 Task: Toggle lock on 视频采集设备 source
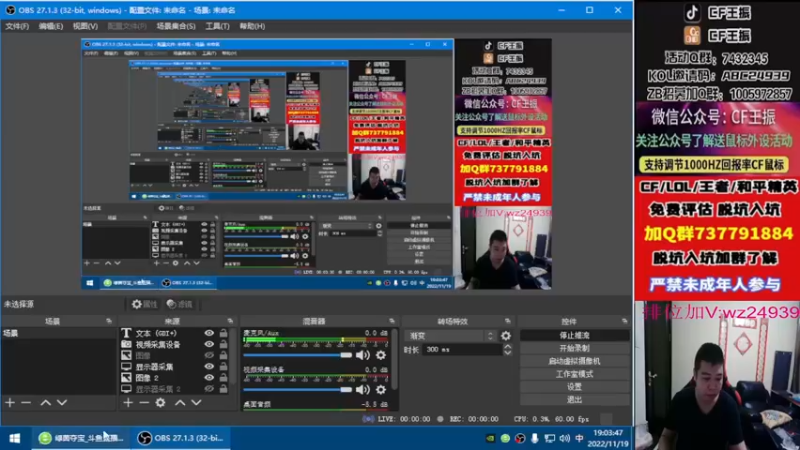[223, 344]
